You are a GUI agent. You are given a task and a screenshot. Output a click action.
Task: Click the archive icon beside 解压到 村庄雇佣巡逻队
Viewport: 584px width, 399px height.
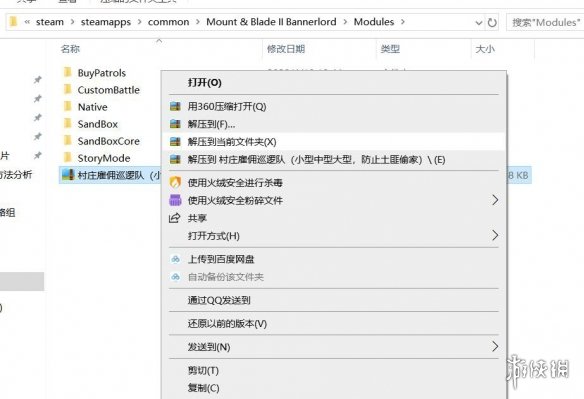[175, 160]
